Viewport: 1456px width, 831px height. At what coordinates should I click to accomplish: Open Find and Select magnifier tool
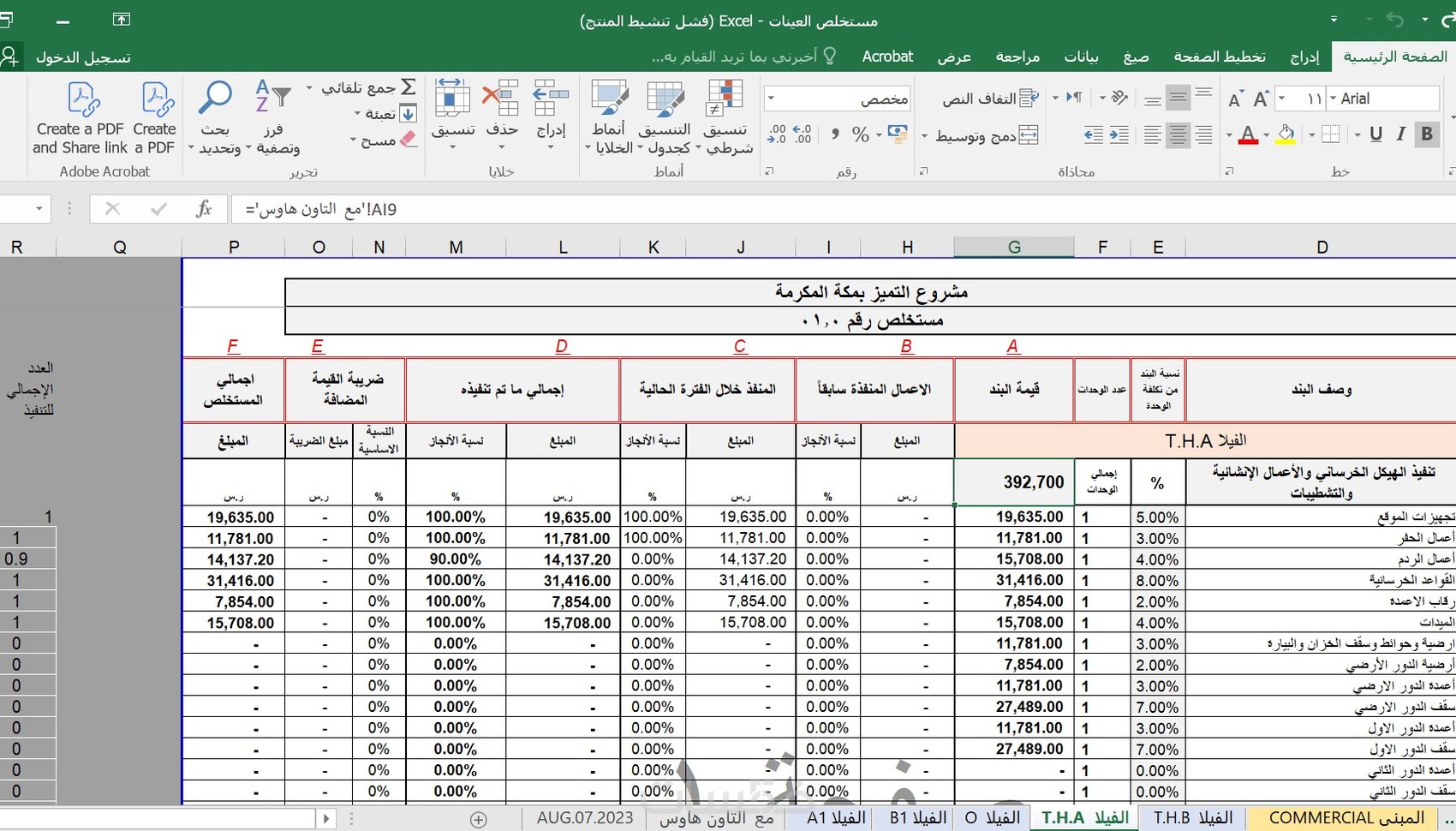coord(214,99)
